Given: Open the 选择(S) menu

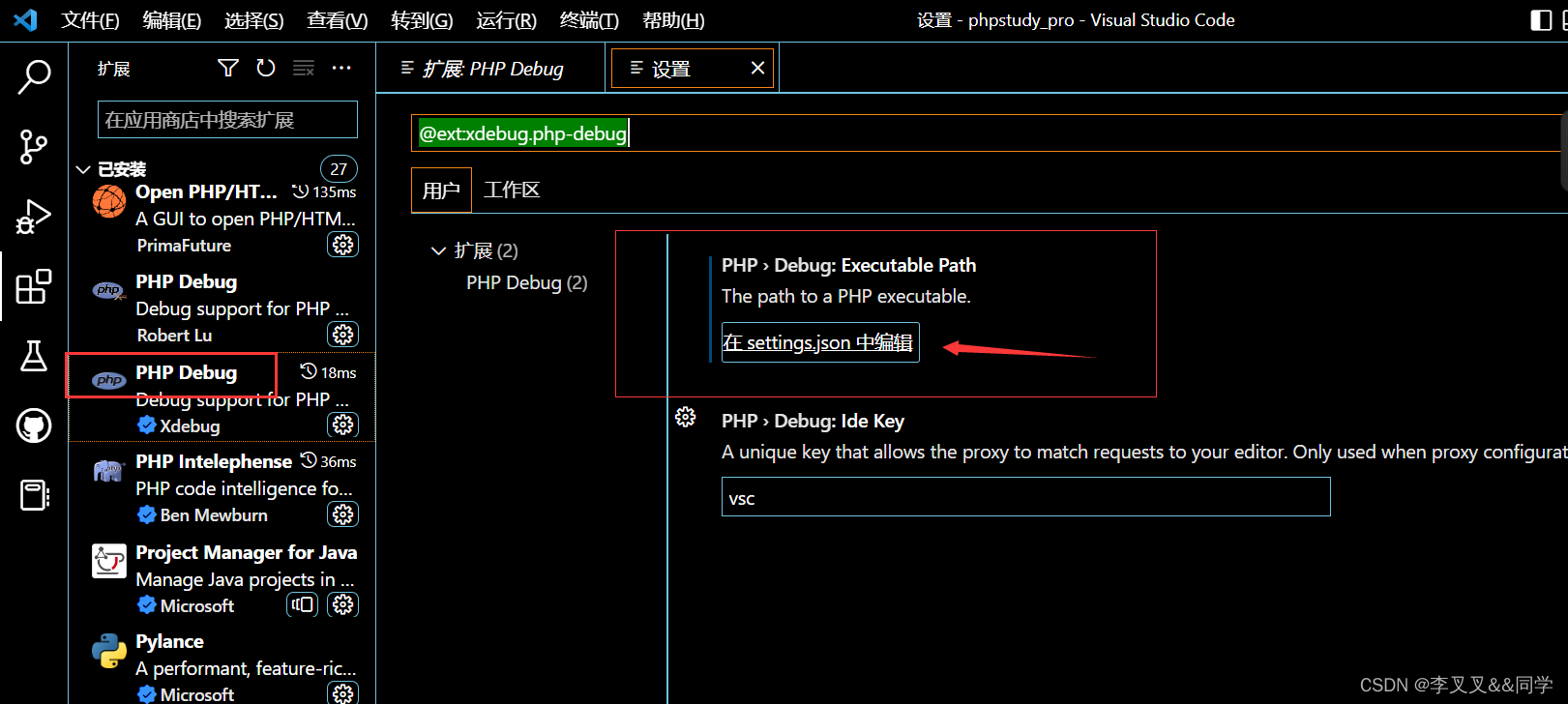Looking at the screenshot, I should click(254, 20).
